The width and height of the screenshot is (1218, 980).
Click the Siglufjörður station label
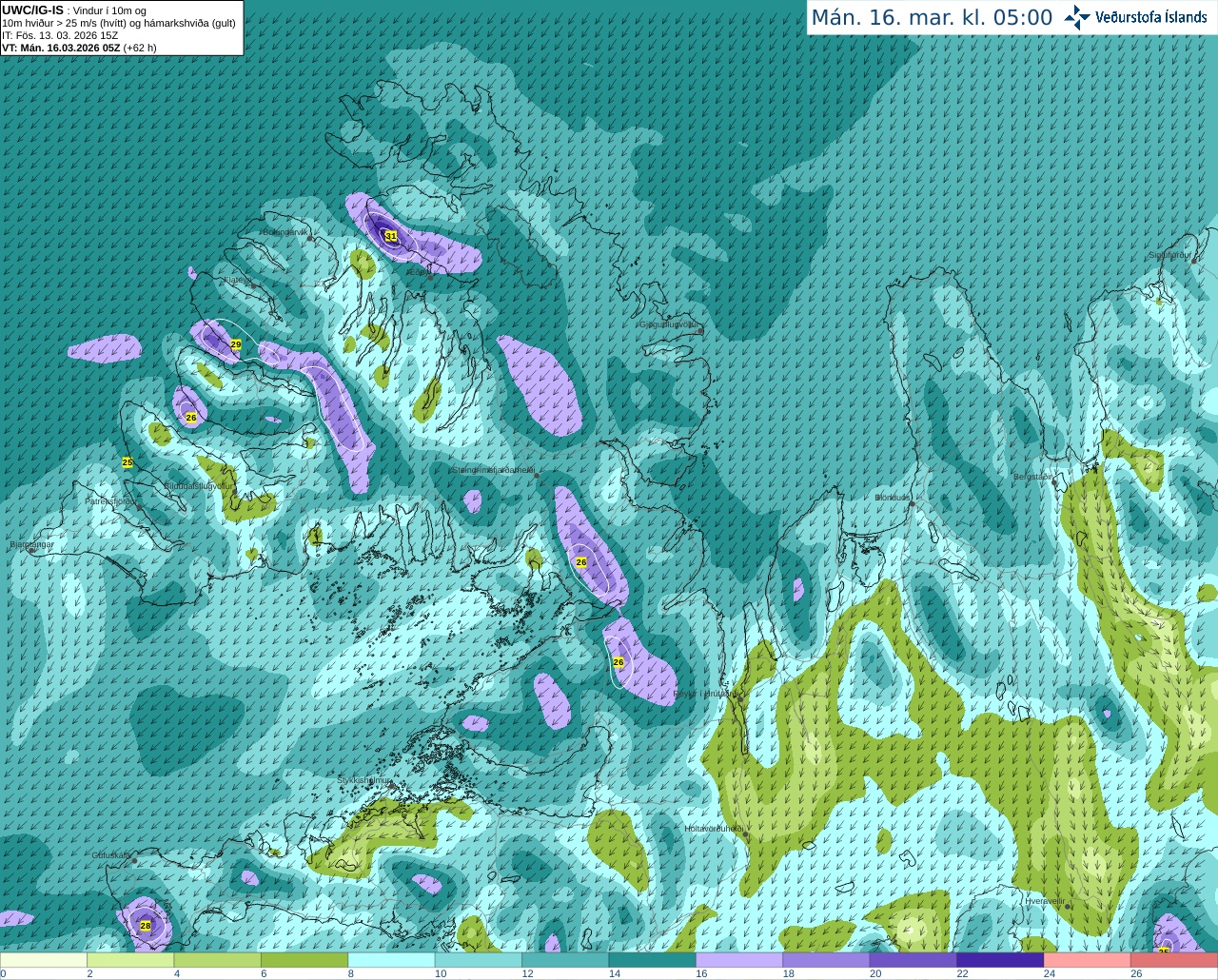click(1170, 255)
